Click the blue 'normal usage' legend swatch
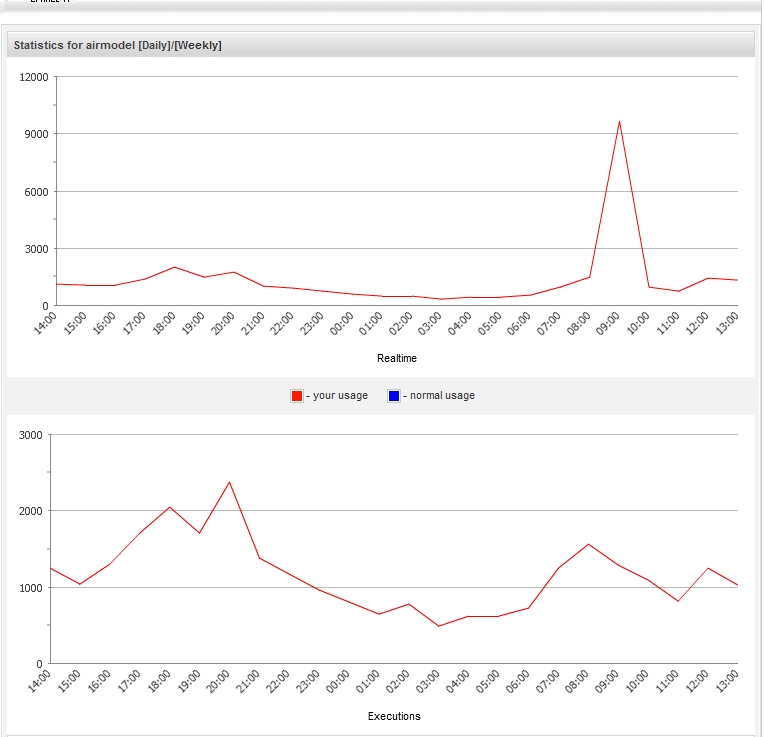 394,396
